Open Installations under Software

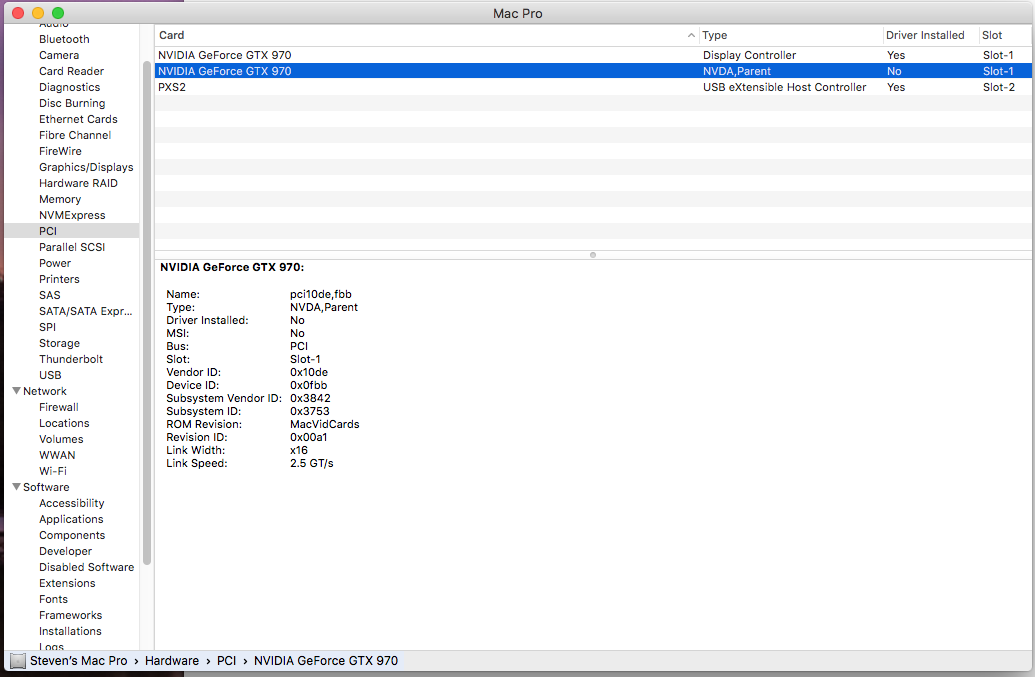click(70, 631)
